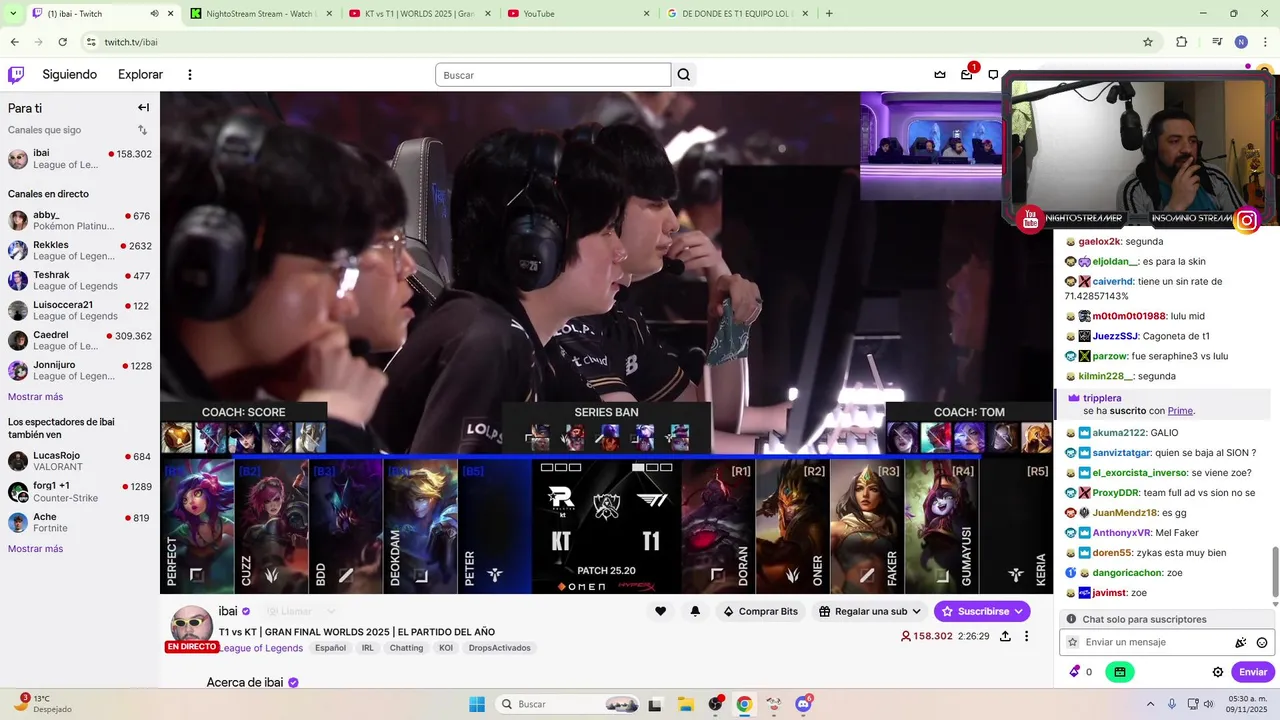Mute the ibai Twitch tab audio
The width and height of the screenshot is (1280, 720).
click(x=154, y=14)
